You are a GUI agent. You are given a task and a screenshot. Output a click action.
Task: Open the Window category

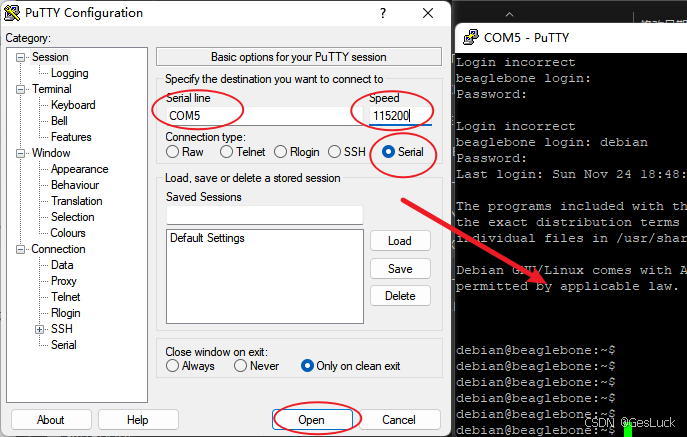(51, 153)
